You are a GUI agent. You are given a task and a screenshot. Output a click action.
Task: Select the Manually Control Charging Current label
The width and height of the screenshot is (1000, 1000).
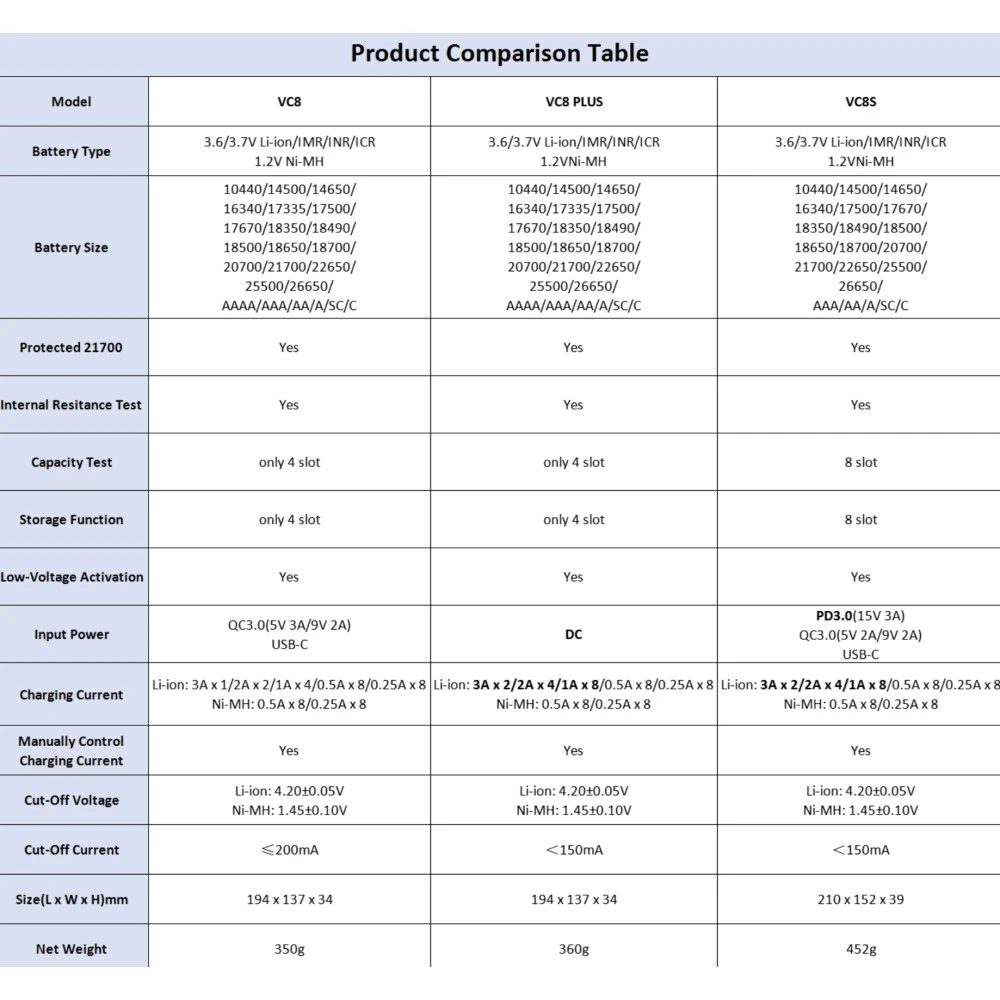point(71,751)
